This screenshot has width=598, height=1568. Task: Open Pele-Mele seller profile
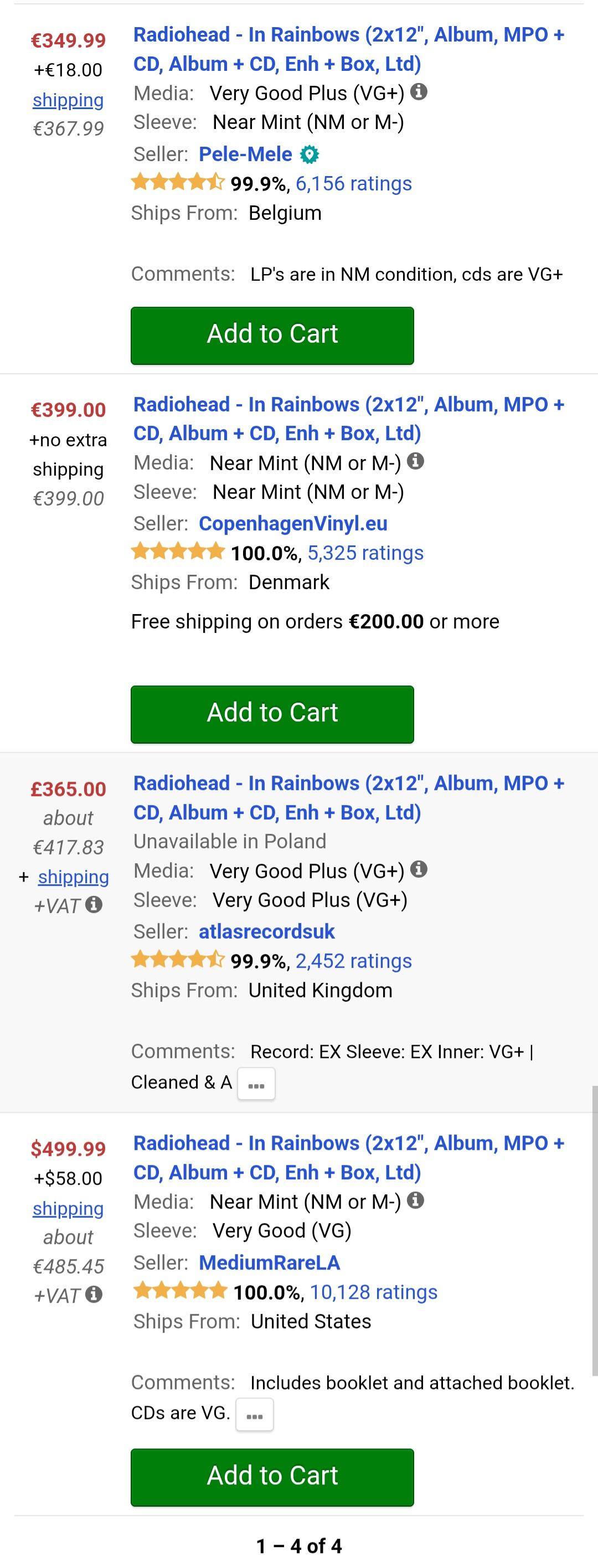245,154
